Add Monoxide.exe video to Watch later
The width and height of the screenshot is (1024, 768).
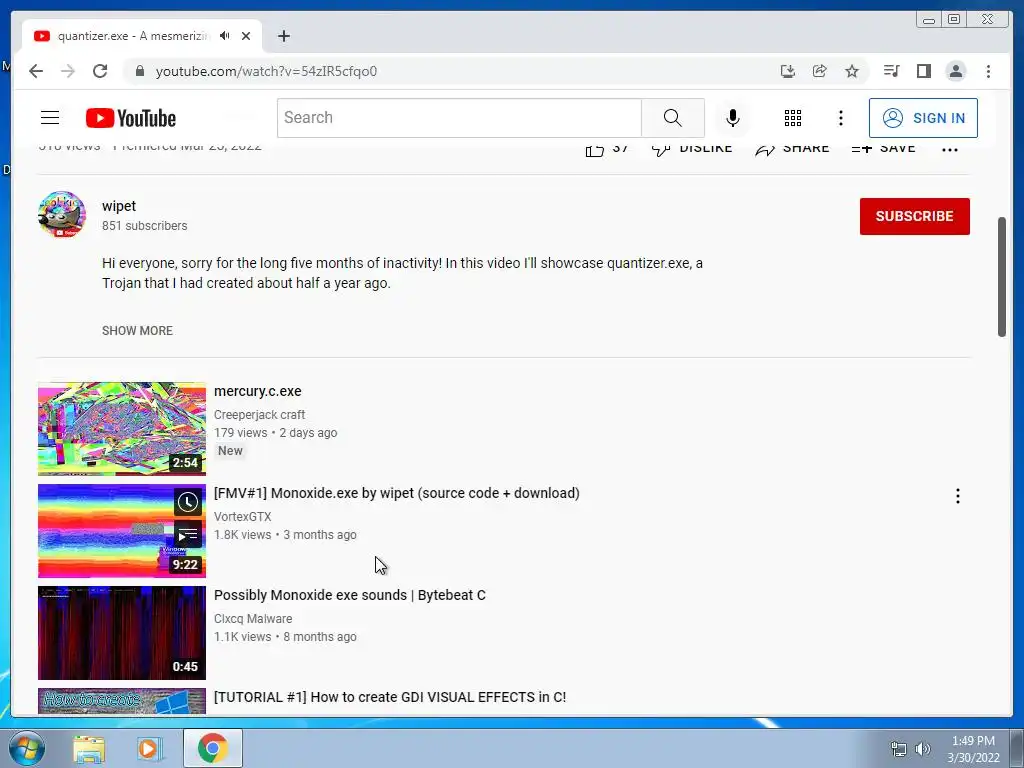coord(187,502)
